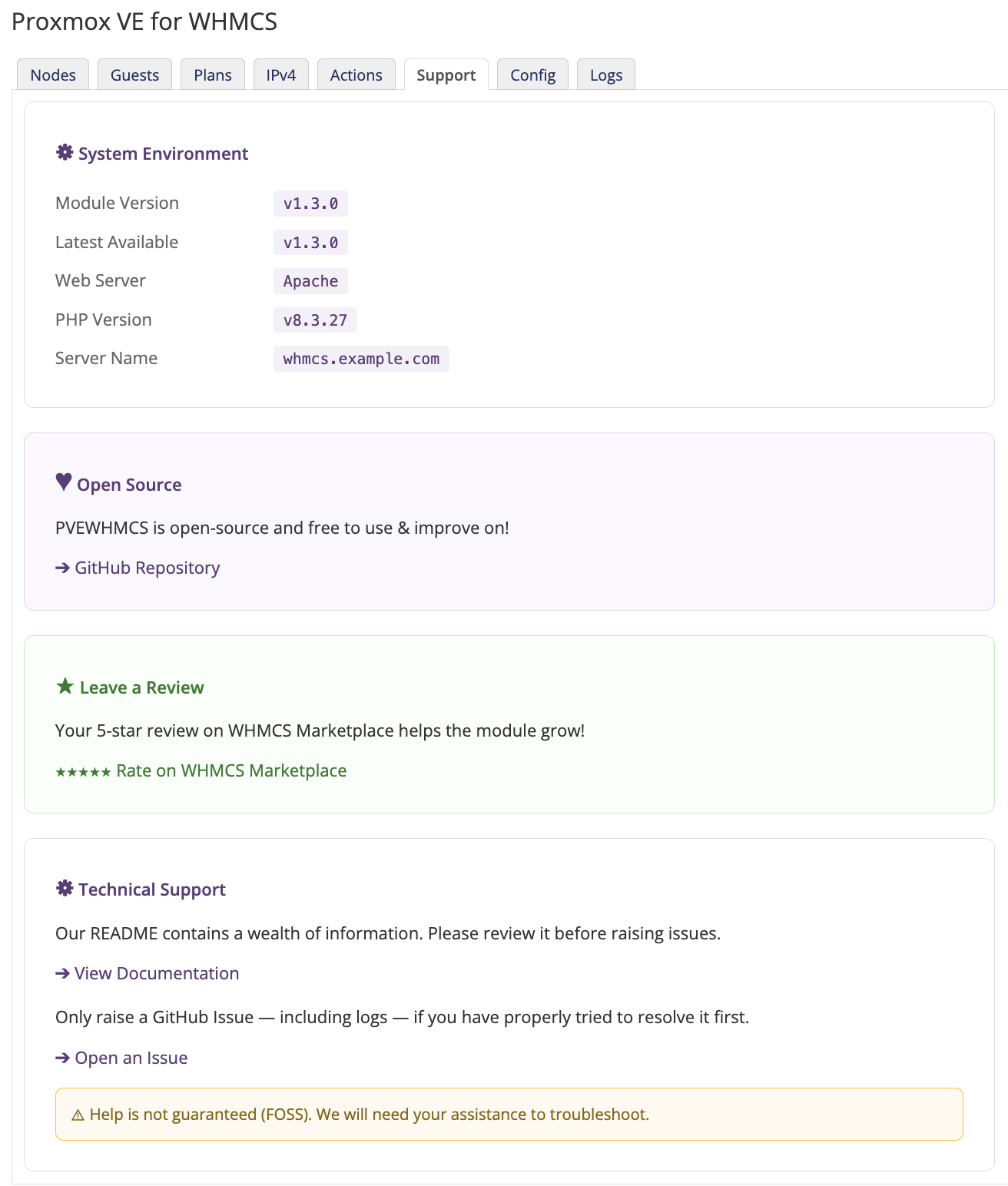Click the arrow icon before View Documentation
The height and width of the screenshot is (1186, 1008).
[61, 973]
